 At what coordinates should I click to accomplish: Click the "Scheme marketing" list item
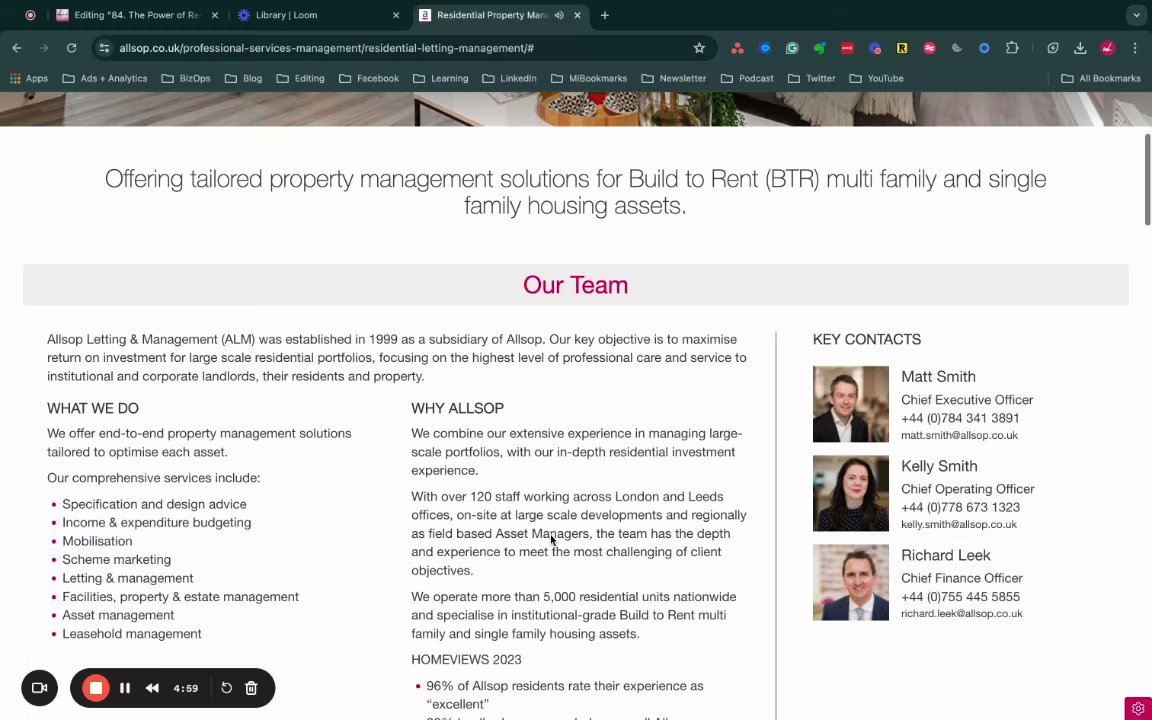[116, 559]
